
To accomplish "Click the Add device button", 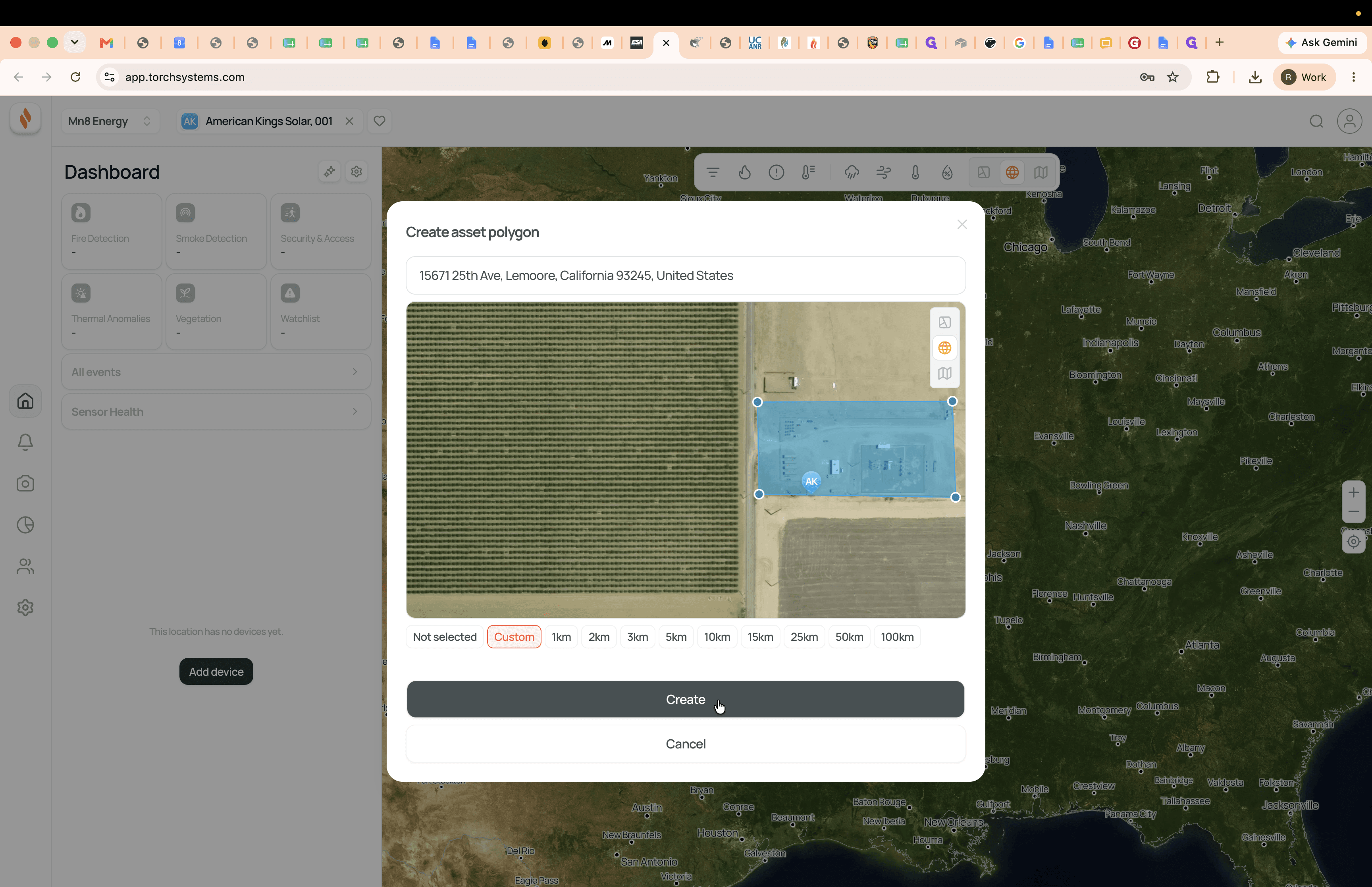I will point(216,671).
